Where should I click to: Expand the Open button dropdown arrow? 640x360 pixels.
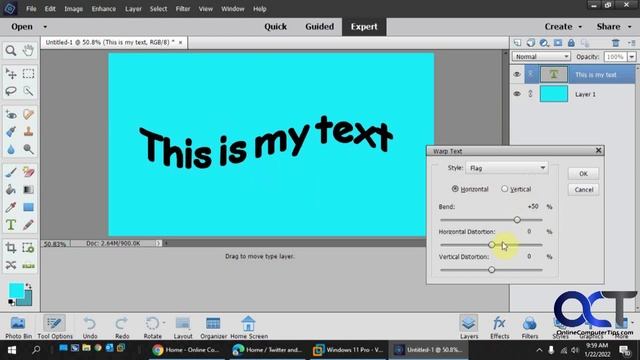45,27
